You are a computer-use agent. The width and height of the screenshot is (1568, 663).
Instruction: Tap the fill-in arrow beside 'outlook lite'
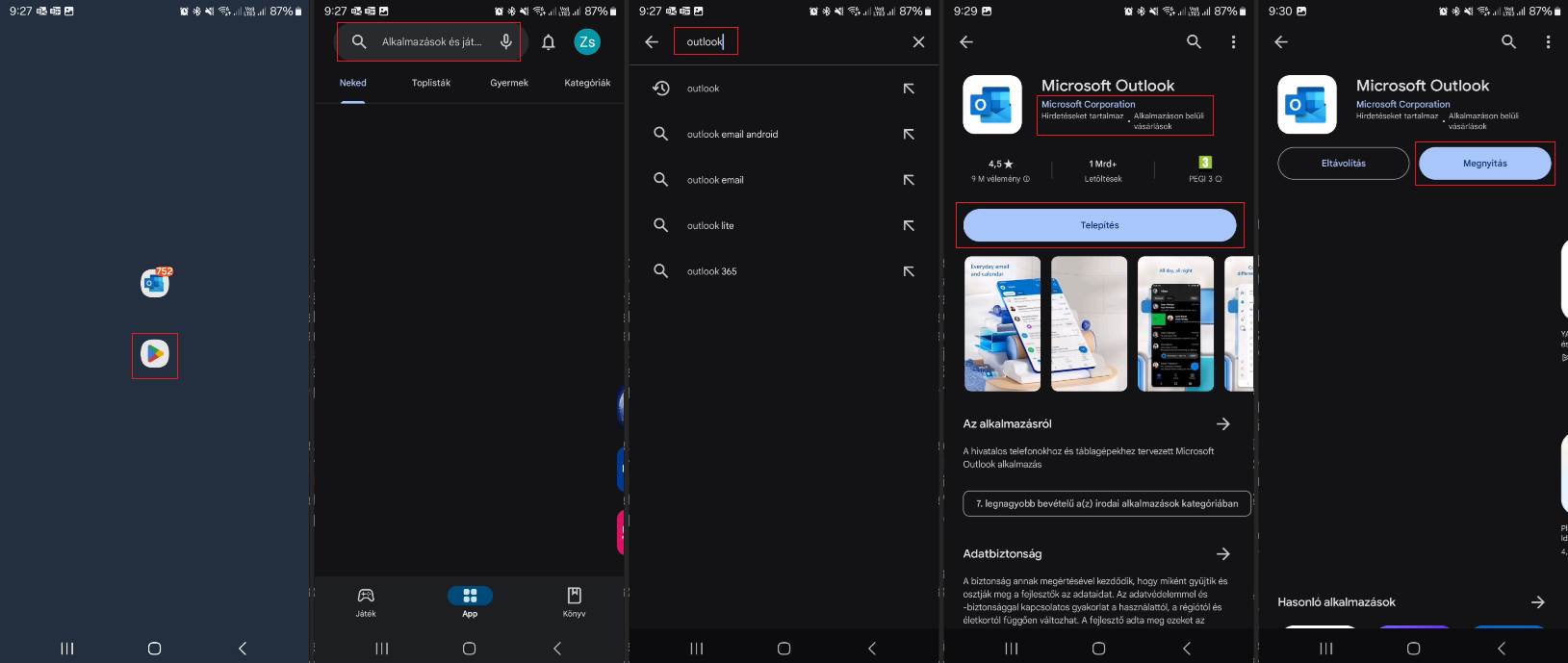pyautogui.click(x=909, y=225)
